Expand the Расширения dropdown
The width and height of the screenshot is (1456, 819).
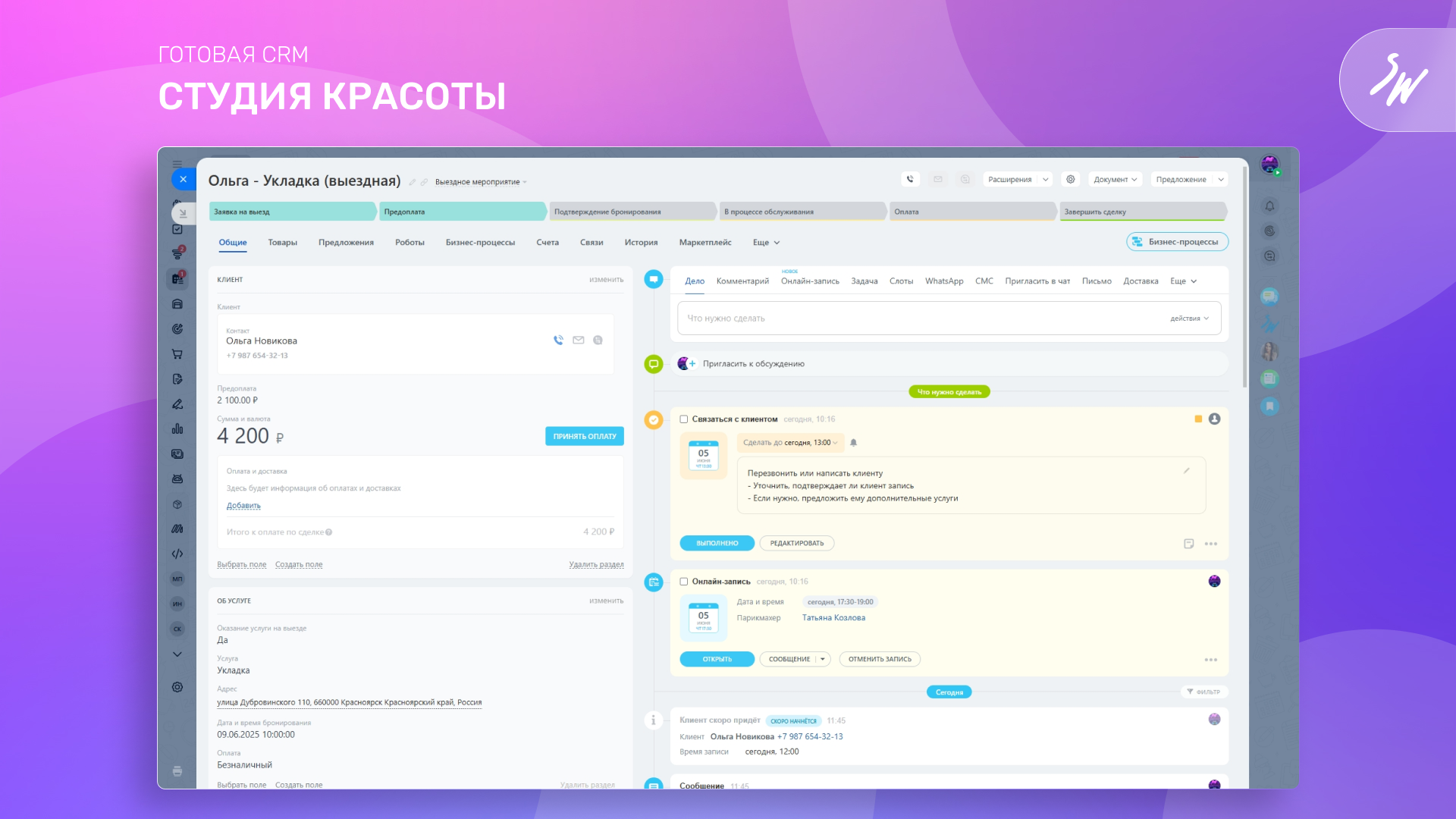pyautogui.click(x=1045, y=180)
